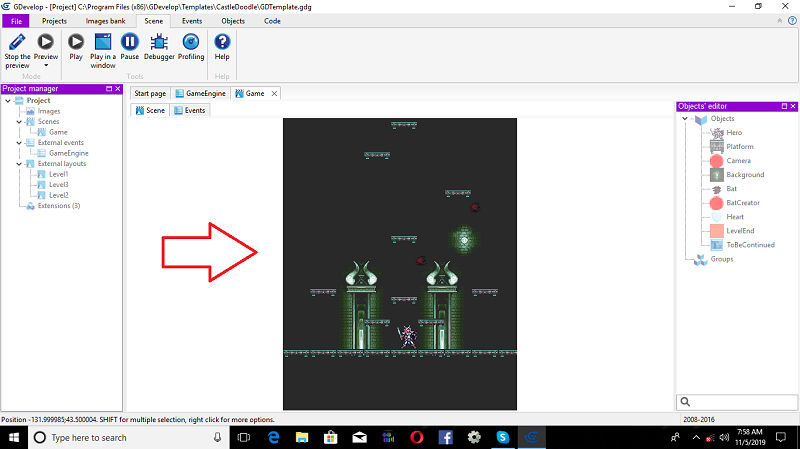Viewport: 800px width, 449px height.
Task: Close the Objects' editor panel
Action: (793, 106)
